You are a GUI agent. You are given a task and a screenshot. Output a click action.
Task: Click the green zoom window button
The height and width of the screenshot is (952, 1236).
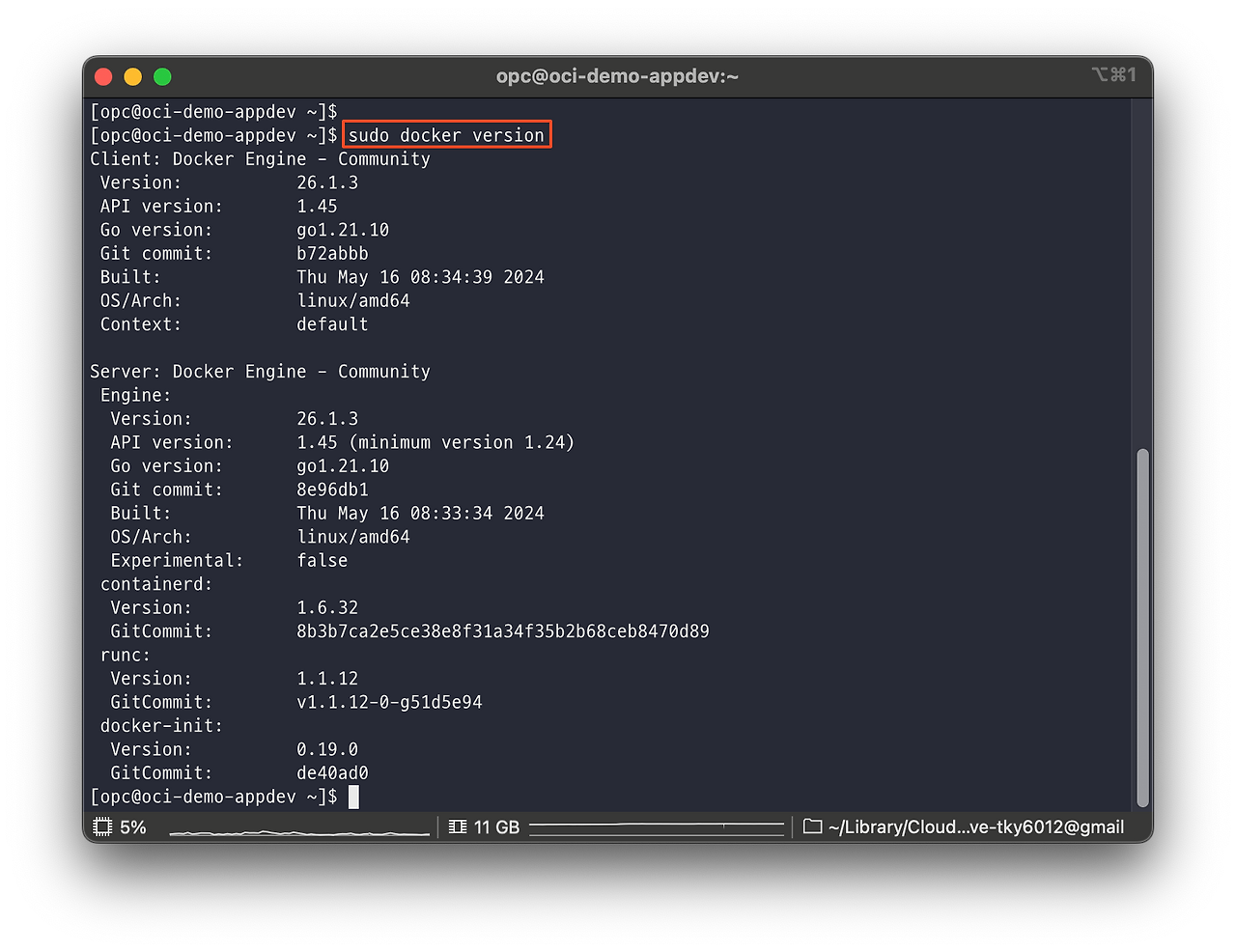(162, 77)
